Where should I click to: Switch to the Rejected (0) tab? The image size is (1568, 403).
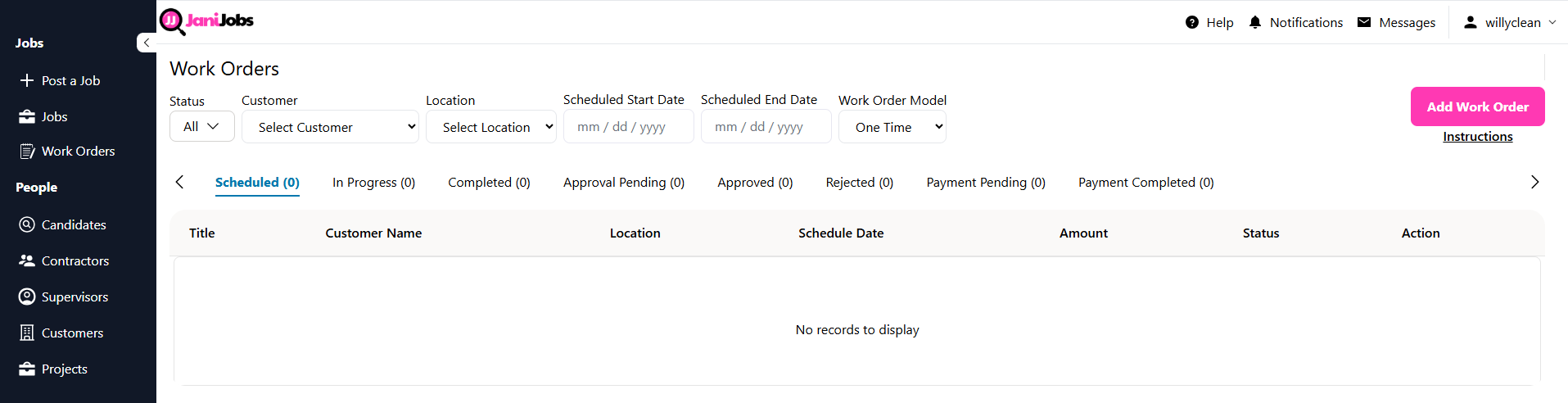pyautogui.click(x=860, y=183)
